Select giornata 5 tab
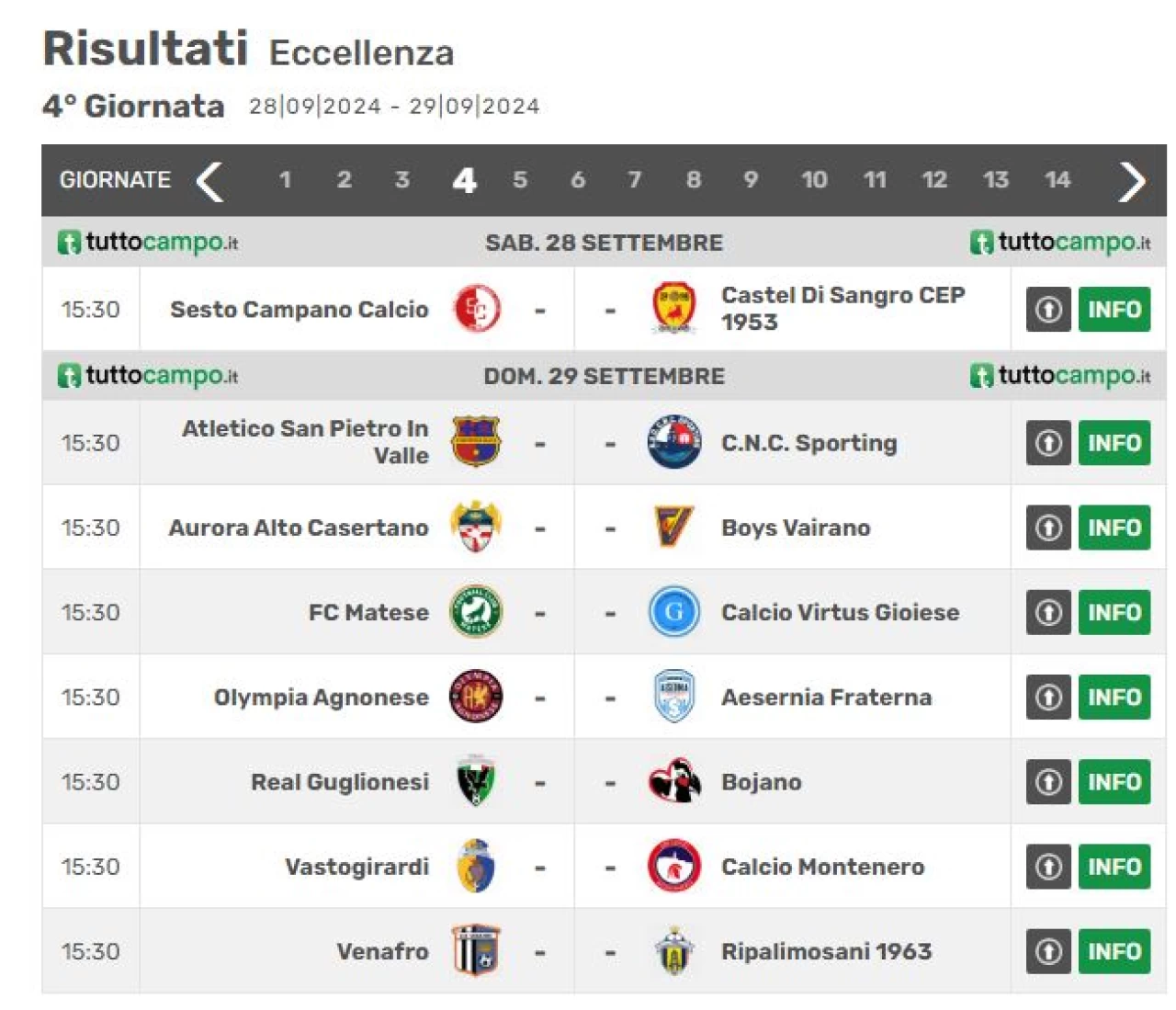The height and width of the screenshot is (1010, 1176). pyautogui.click(x=520, y=180)
